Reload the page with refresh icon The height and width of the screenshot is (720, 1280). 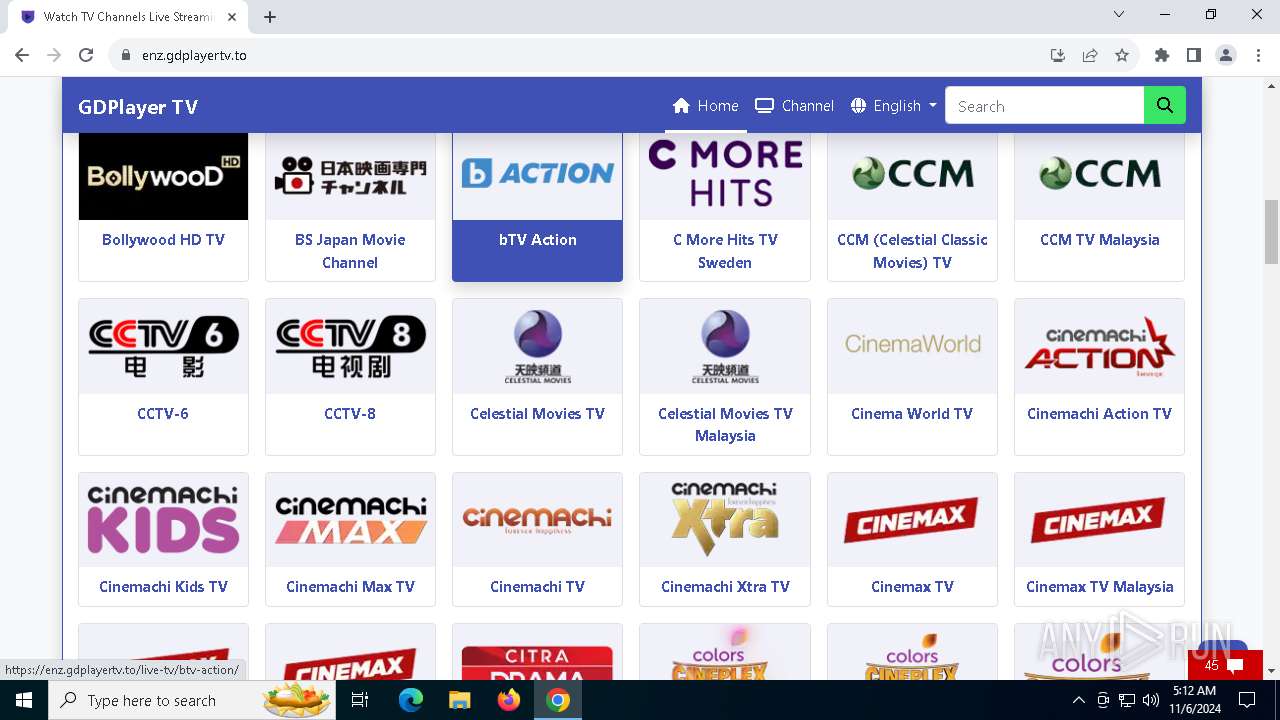coord(86,55)
